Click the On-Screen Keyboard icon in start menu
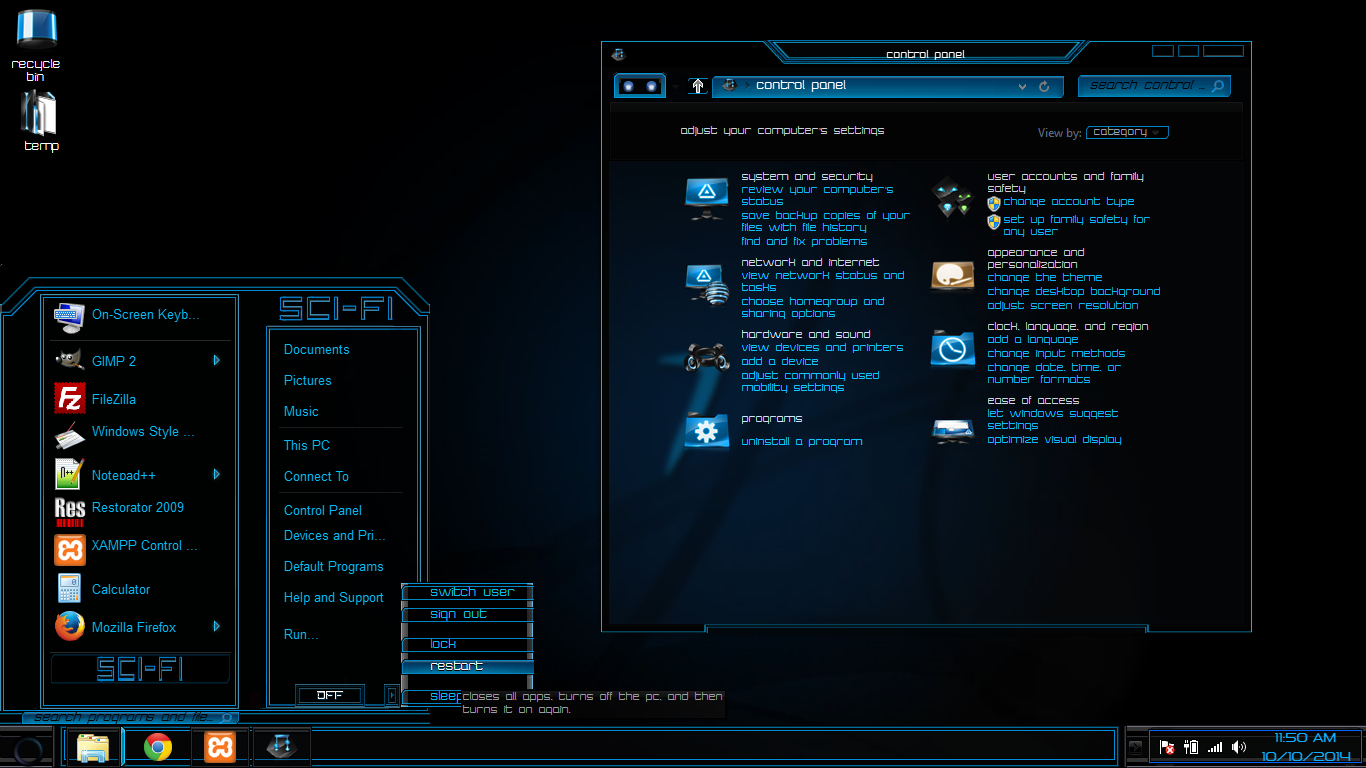This screenshot has height=768, width=1366. point(70,315)
